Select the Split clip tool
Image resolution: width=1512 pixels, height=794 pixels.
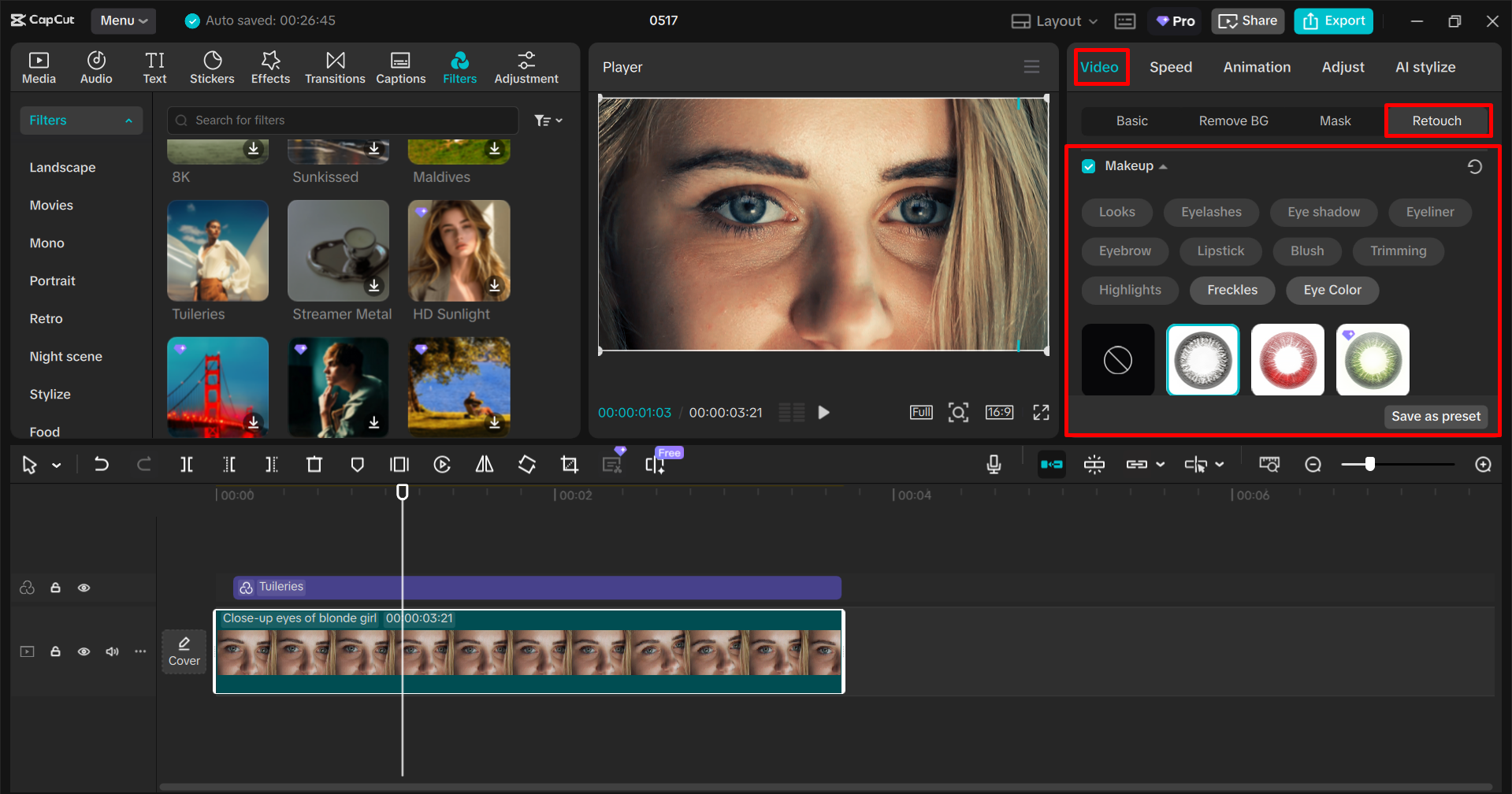[x=186, y=464]
